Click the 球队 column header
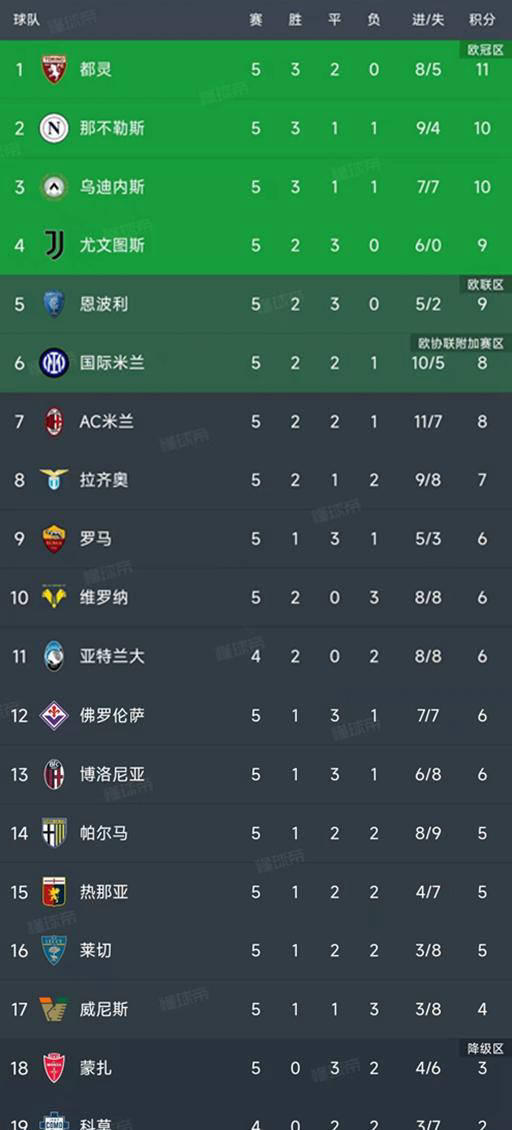The width and height of the screenshot is (512, 1130). 26,20
